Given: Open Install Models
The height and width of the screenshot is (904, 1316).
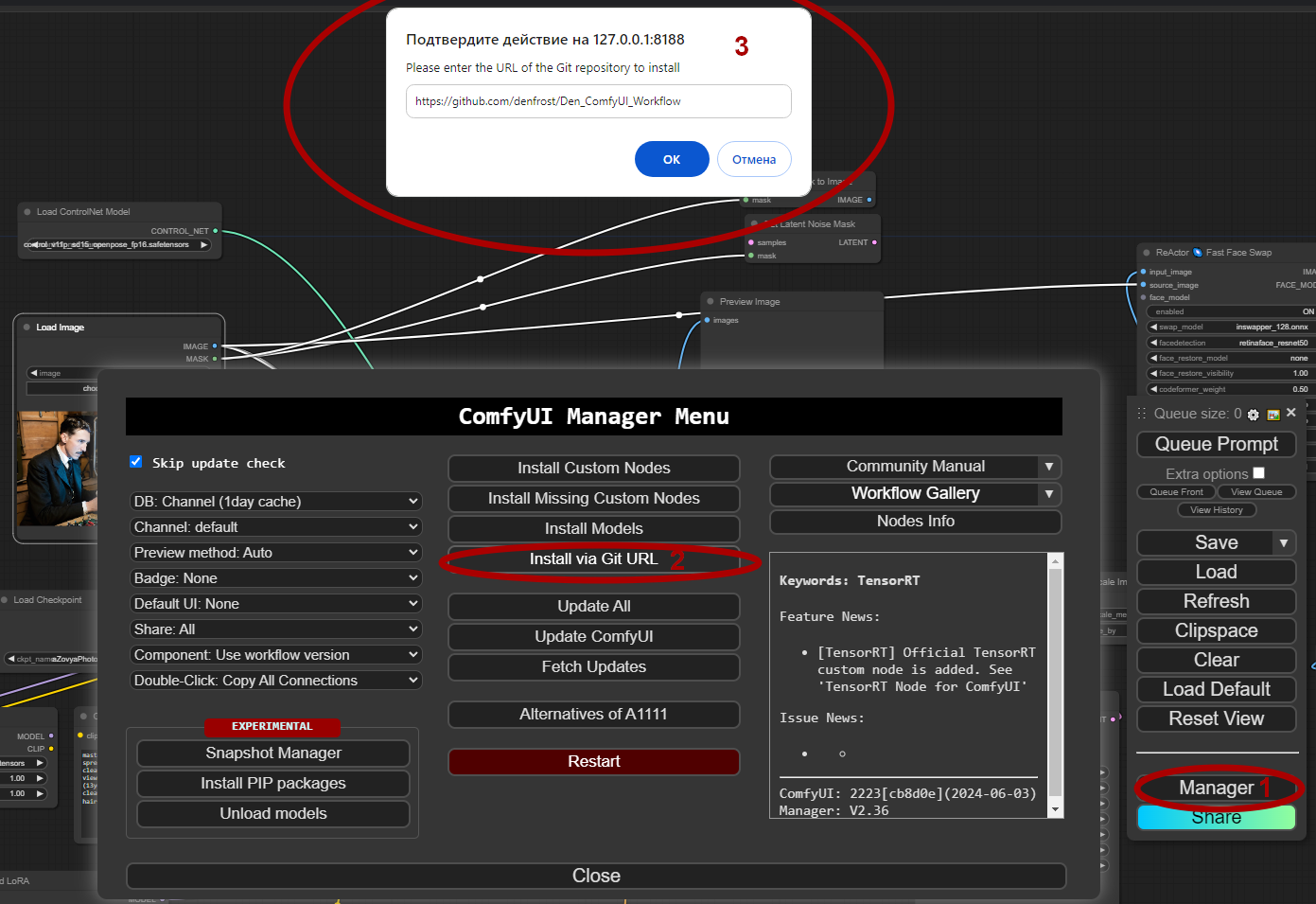Looking at the screenshot, I should pyautogui.click(x=594, y=528).
